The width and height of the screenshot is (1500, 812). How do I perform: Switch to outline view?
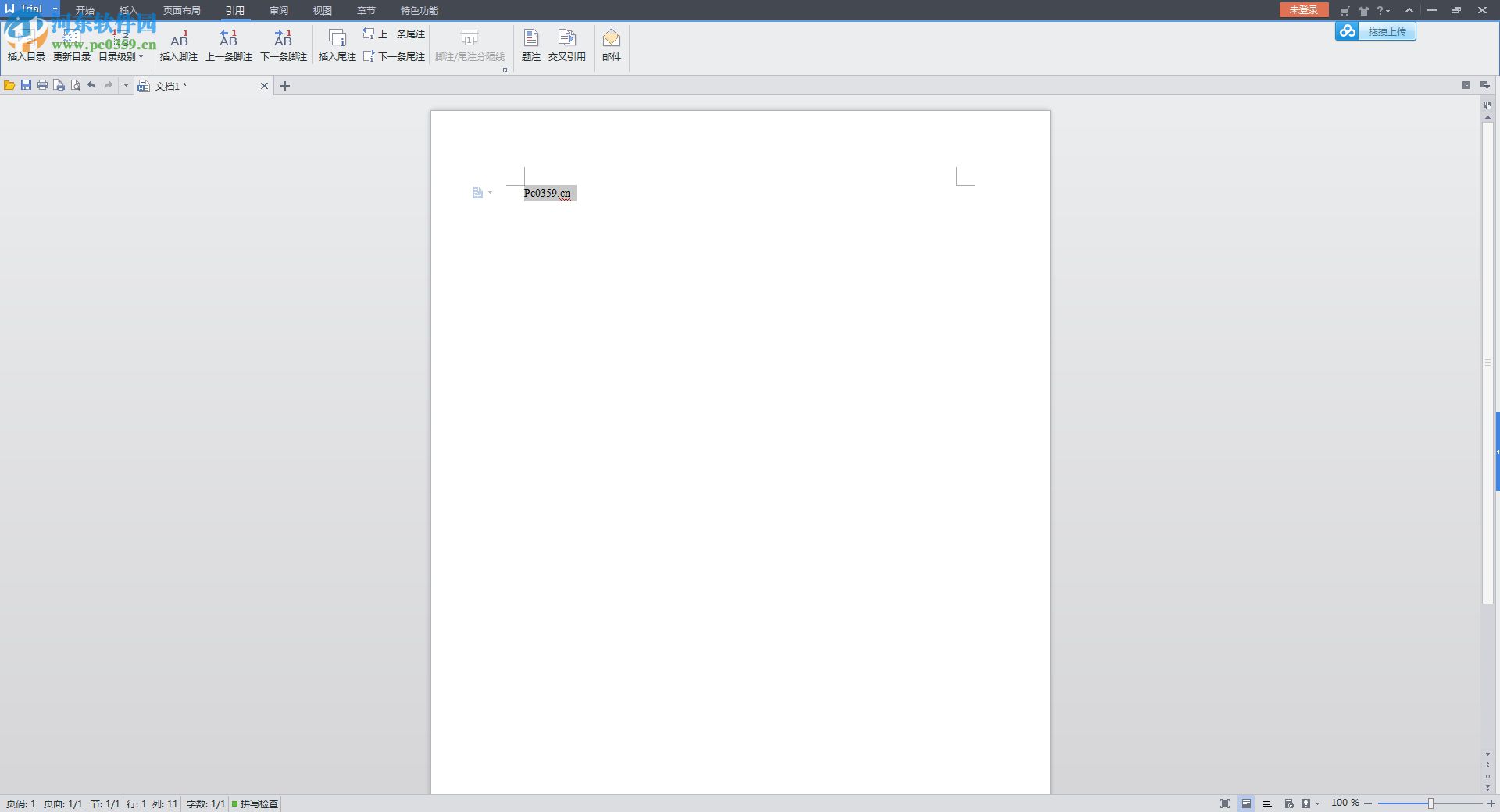click(1267, 803)
